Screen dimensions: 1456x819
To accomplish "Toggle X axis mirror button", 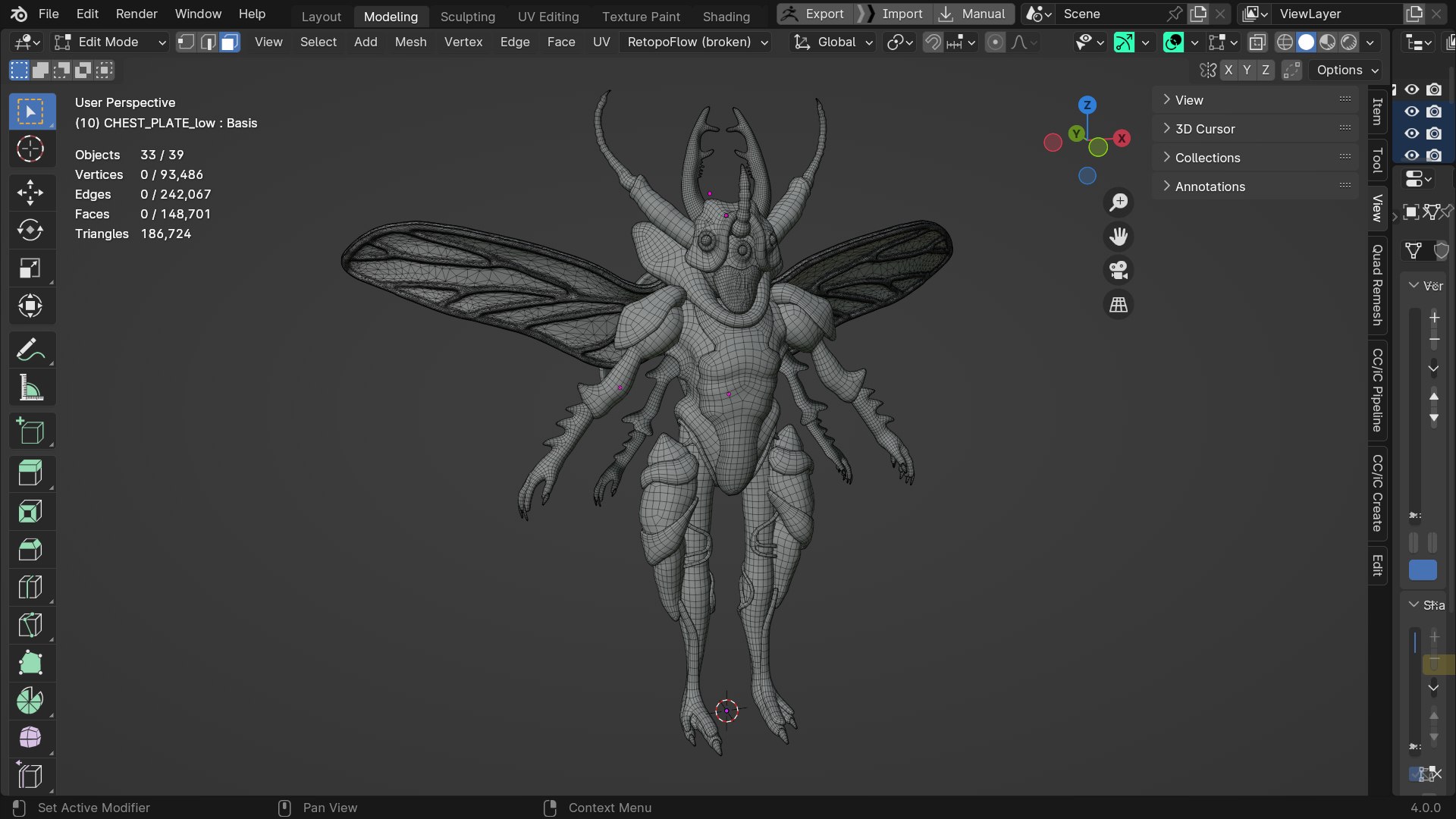I will 1228,71.
